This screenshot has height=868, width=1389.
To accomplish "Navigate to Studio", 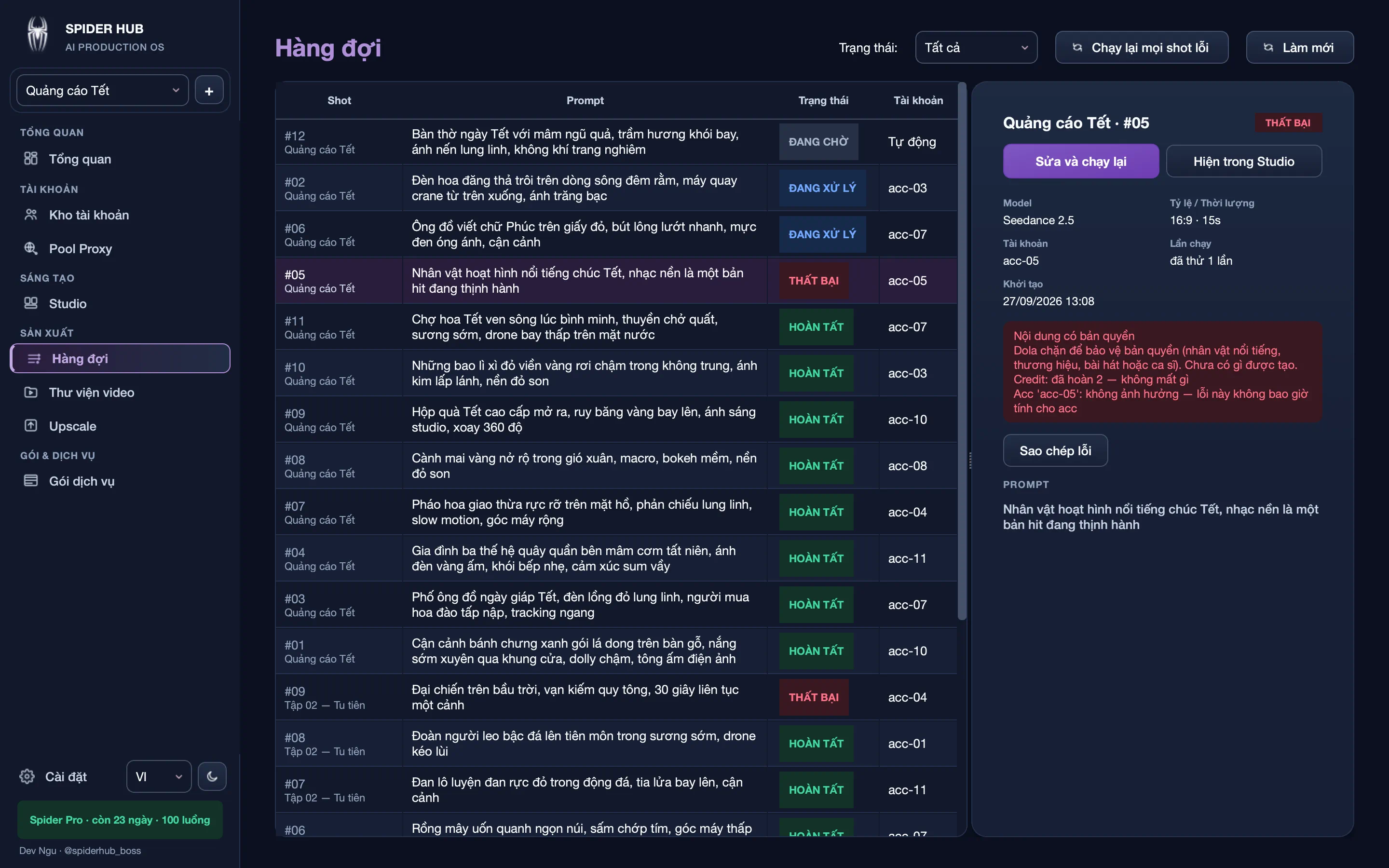I will point(121,303).
